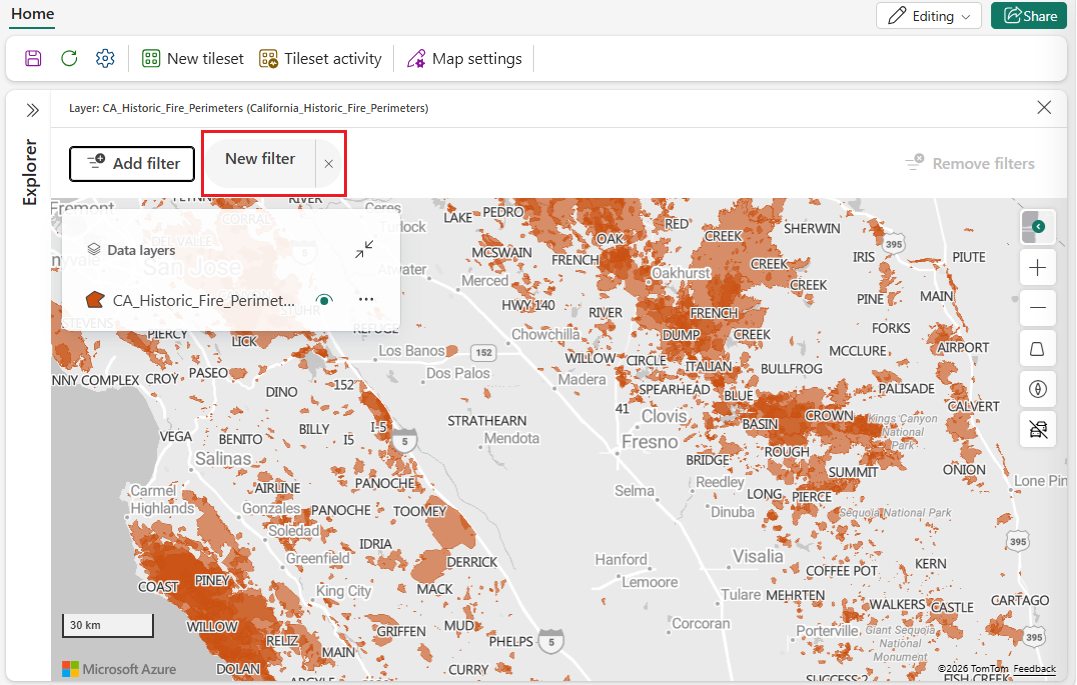Click the Refresh icon
Image resolution: width=1077 pixels, height=685 pixels.
tap(69, 58)
